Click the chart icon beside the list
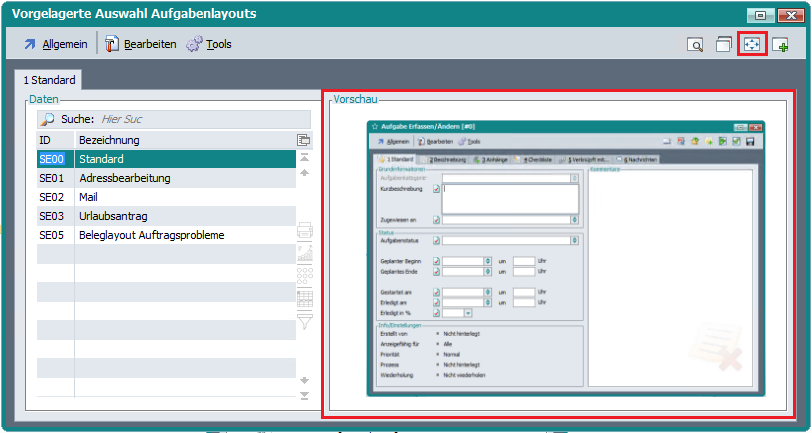The image size is (812, 433). (305, 253)
